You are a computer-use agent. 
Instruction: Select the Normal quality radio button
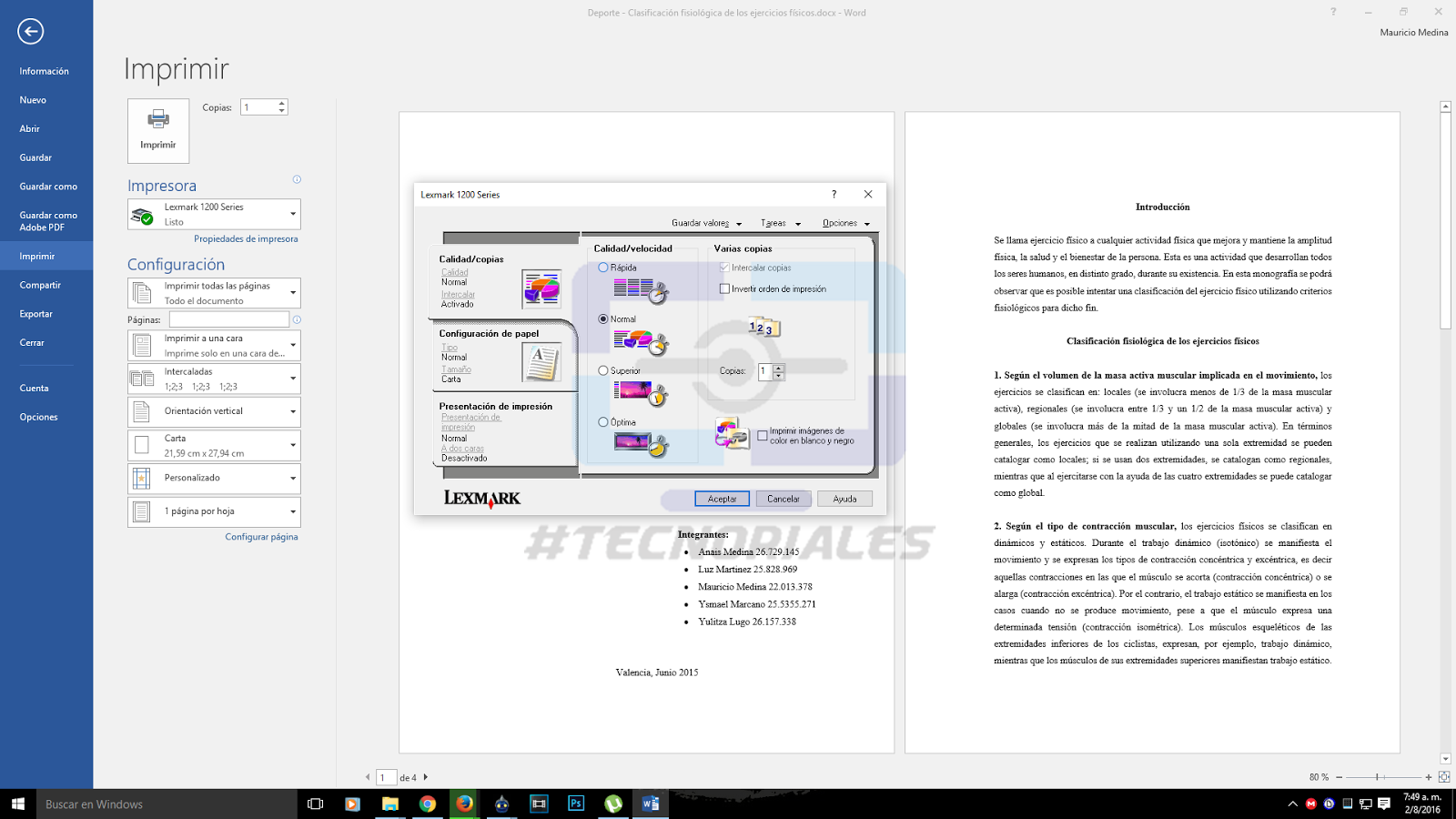click(x=603, y=319)
